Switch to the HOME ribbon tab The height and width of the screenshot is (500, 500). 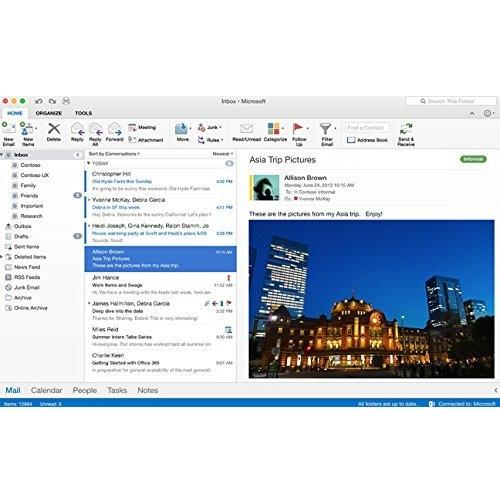(x=15, y=113)
